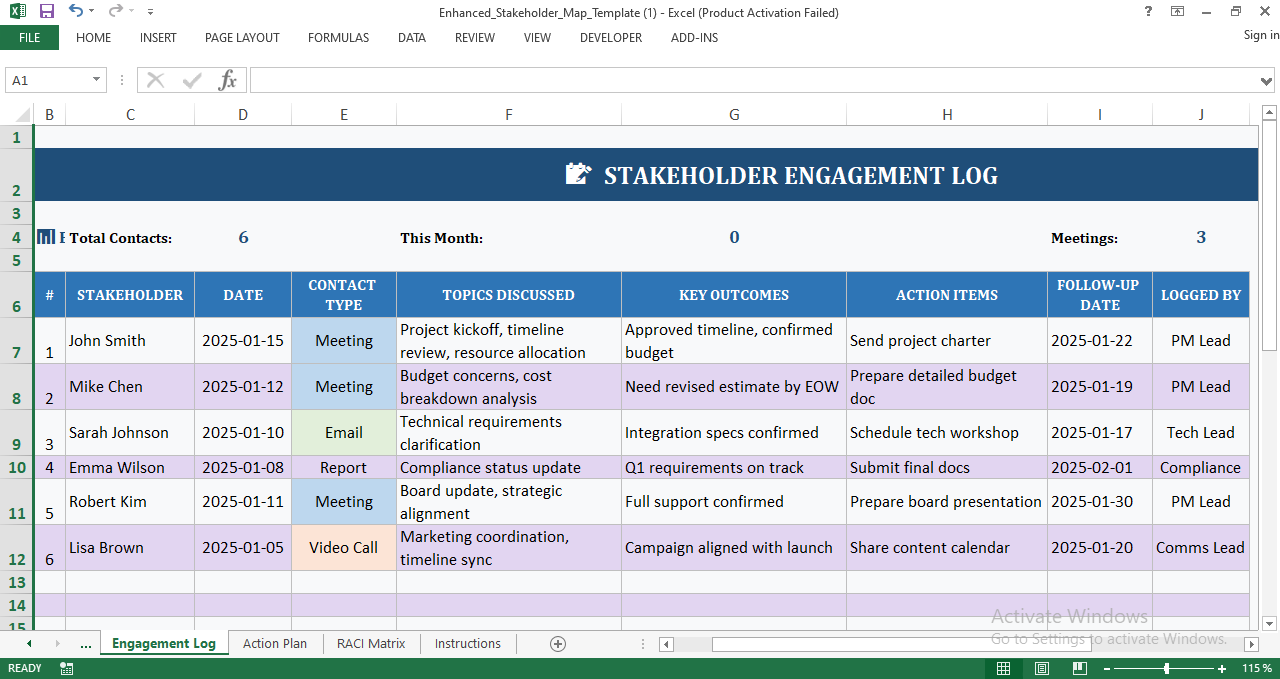
Task: Add a new sheet with plus button
Action: pyautogui.click(x=558, y=644)
